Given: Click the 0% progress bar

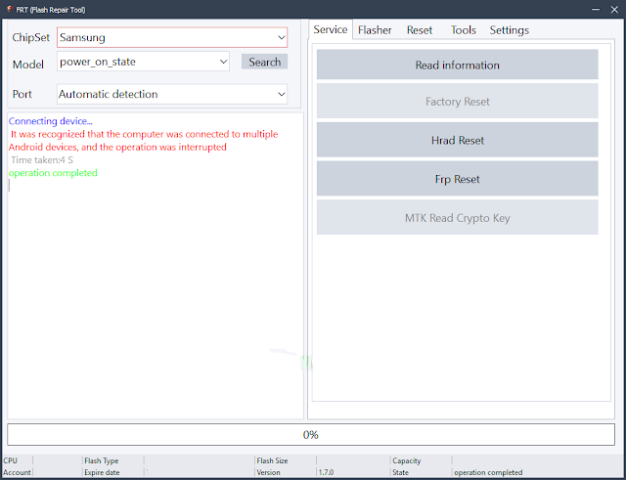Looking at the screenshot, I should point(311,435).
